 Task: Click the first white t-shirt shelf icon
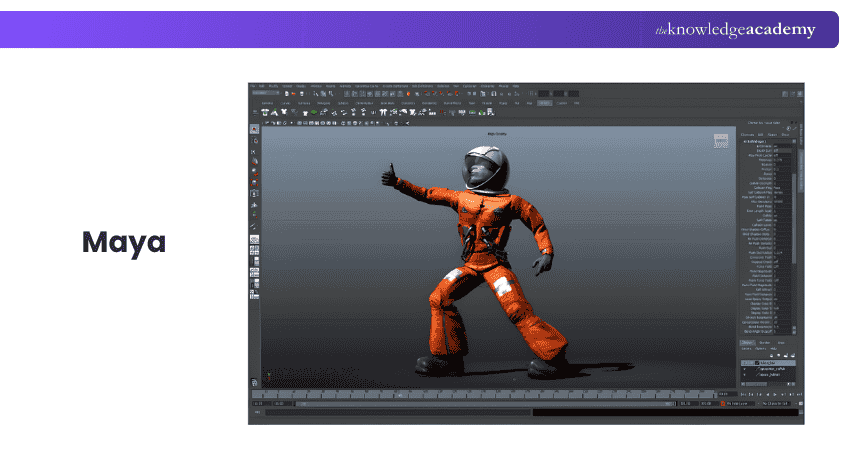pyautogui.click(x=265, y=112)
